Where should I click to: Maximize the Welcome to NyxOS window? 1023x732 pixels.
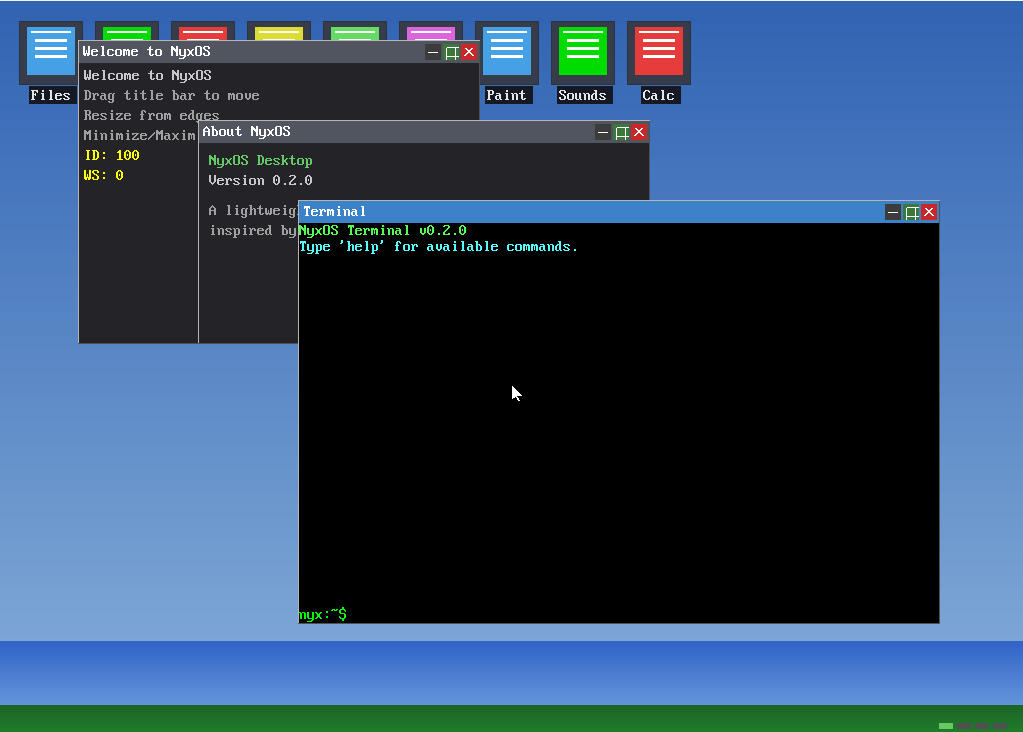point(451,52)
